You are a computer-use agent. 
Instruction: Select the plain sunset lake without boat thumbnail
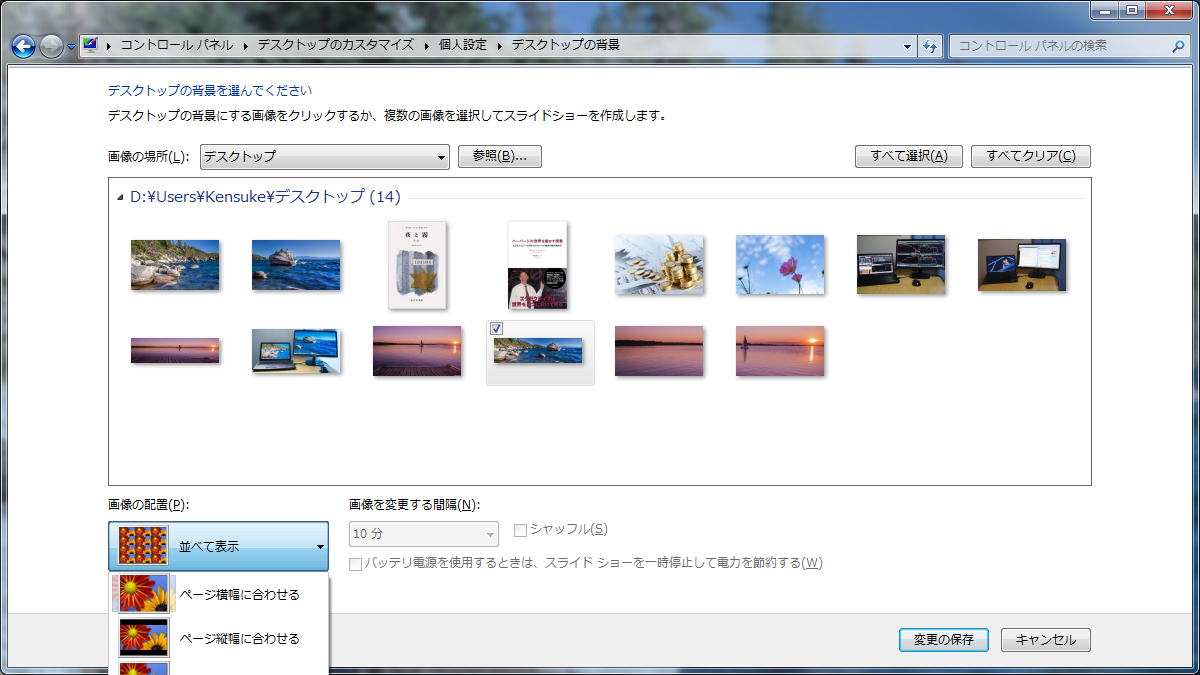point(659,351)
